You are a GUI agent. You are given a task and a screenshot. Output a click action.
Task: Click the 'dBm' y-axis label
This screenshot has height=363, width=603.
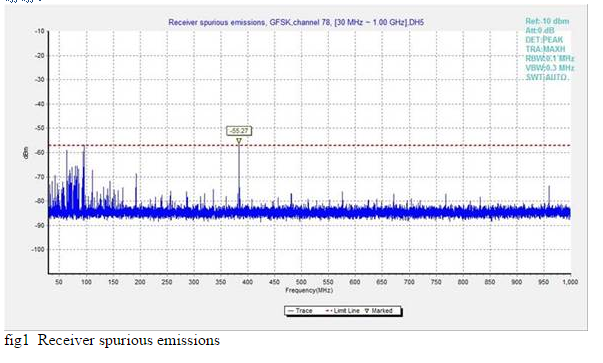pyautogui.click(x=26, y=153)
